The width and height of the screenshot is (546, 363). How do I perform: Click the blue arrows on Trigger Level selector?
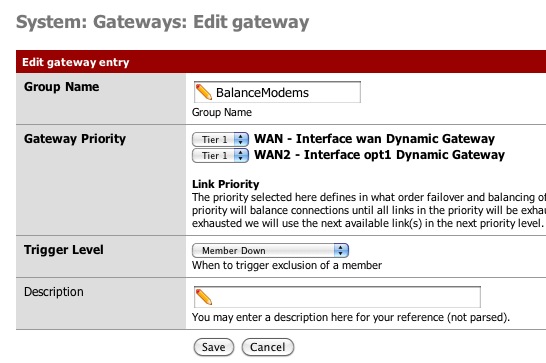341,250
